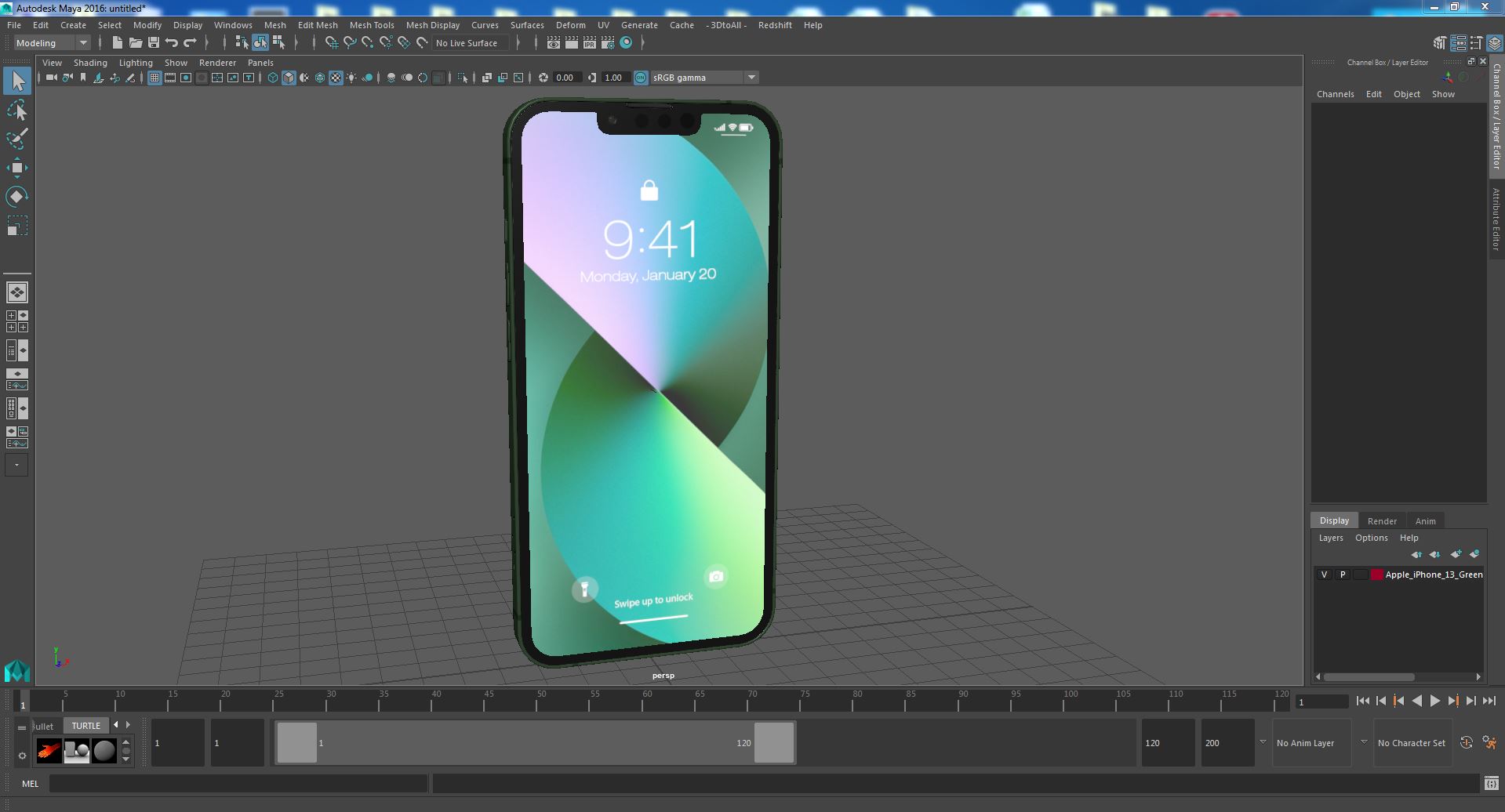Click the layer list horizontal scrollbar
Screen dimensions: 1505x812
coord(1369,676)
